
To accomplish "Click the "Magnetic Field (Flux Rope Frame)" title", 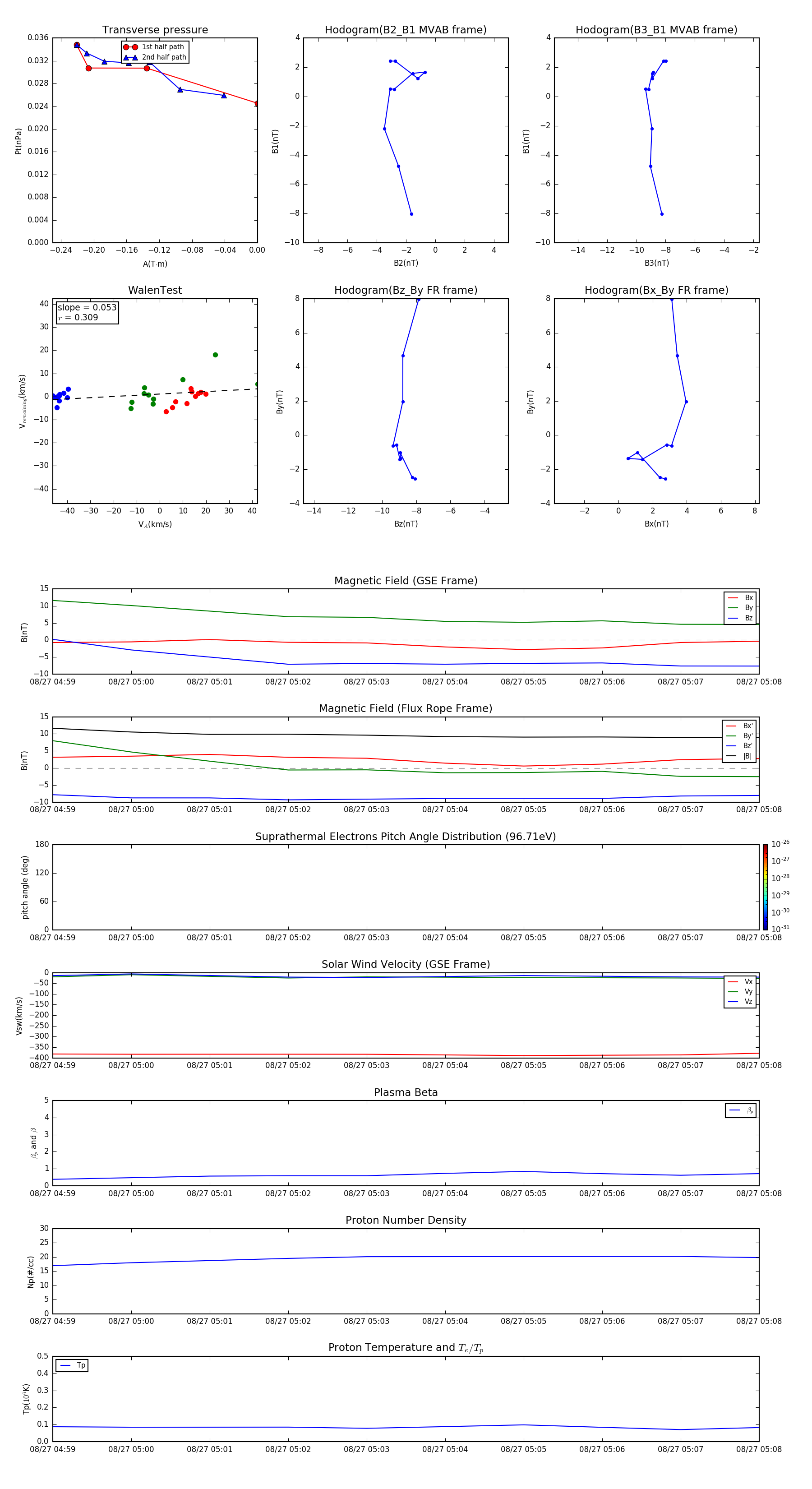I will point(406,709).
